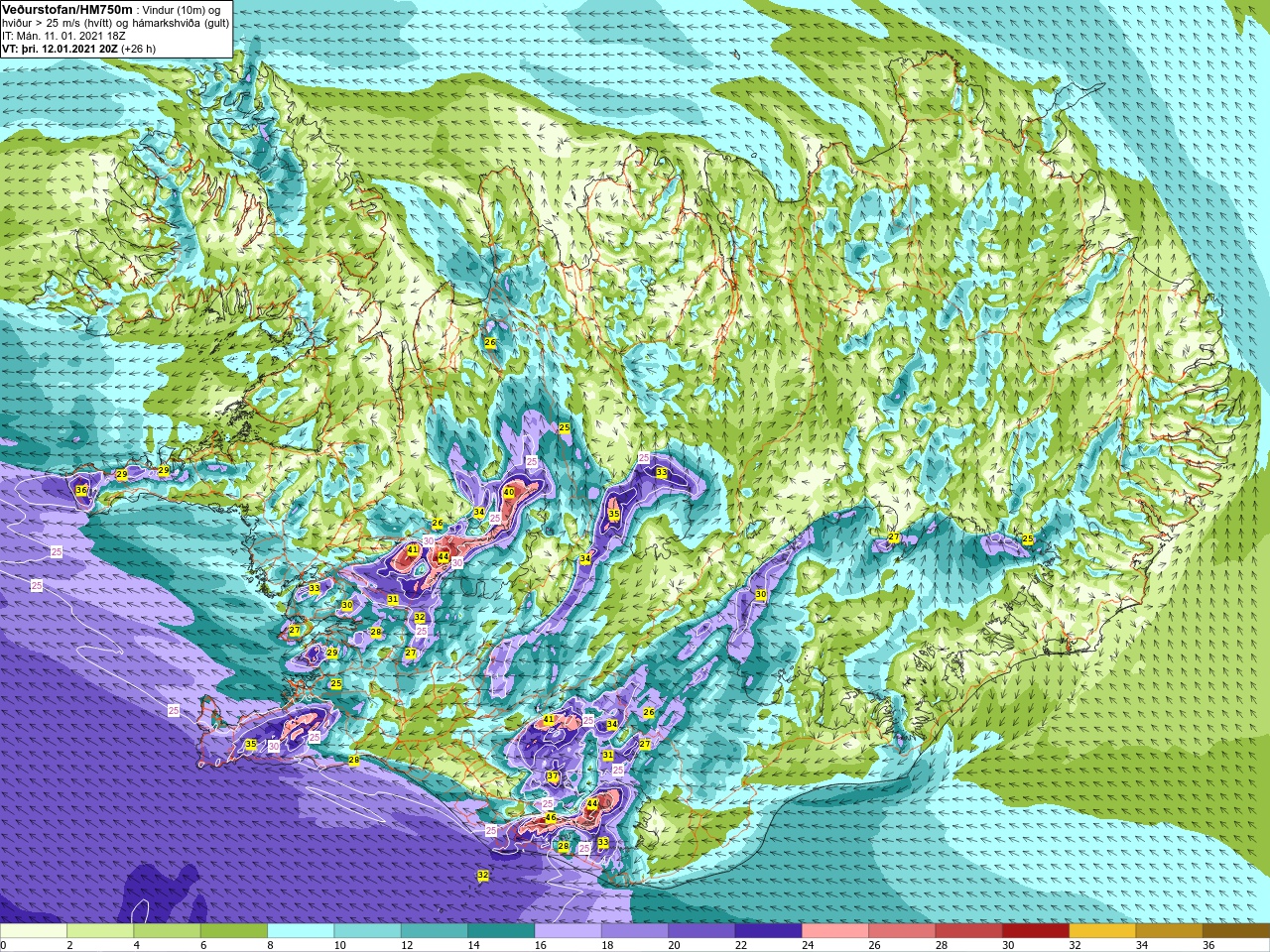The width and height of the screenshot is (1270, 952).
Task: Select the 6–8 m/s olive green legend swatch
Action: (x=234, y=931)
